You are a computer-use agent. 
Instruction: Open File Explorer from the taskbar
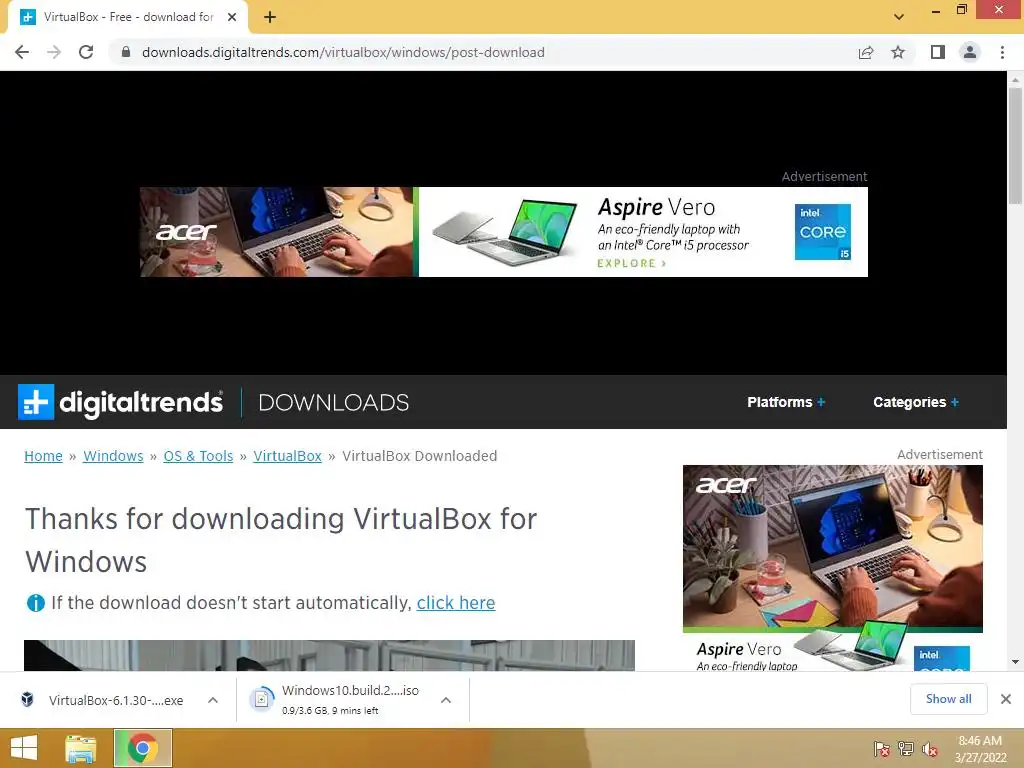[80, 748]
